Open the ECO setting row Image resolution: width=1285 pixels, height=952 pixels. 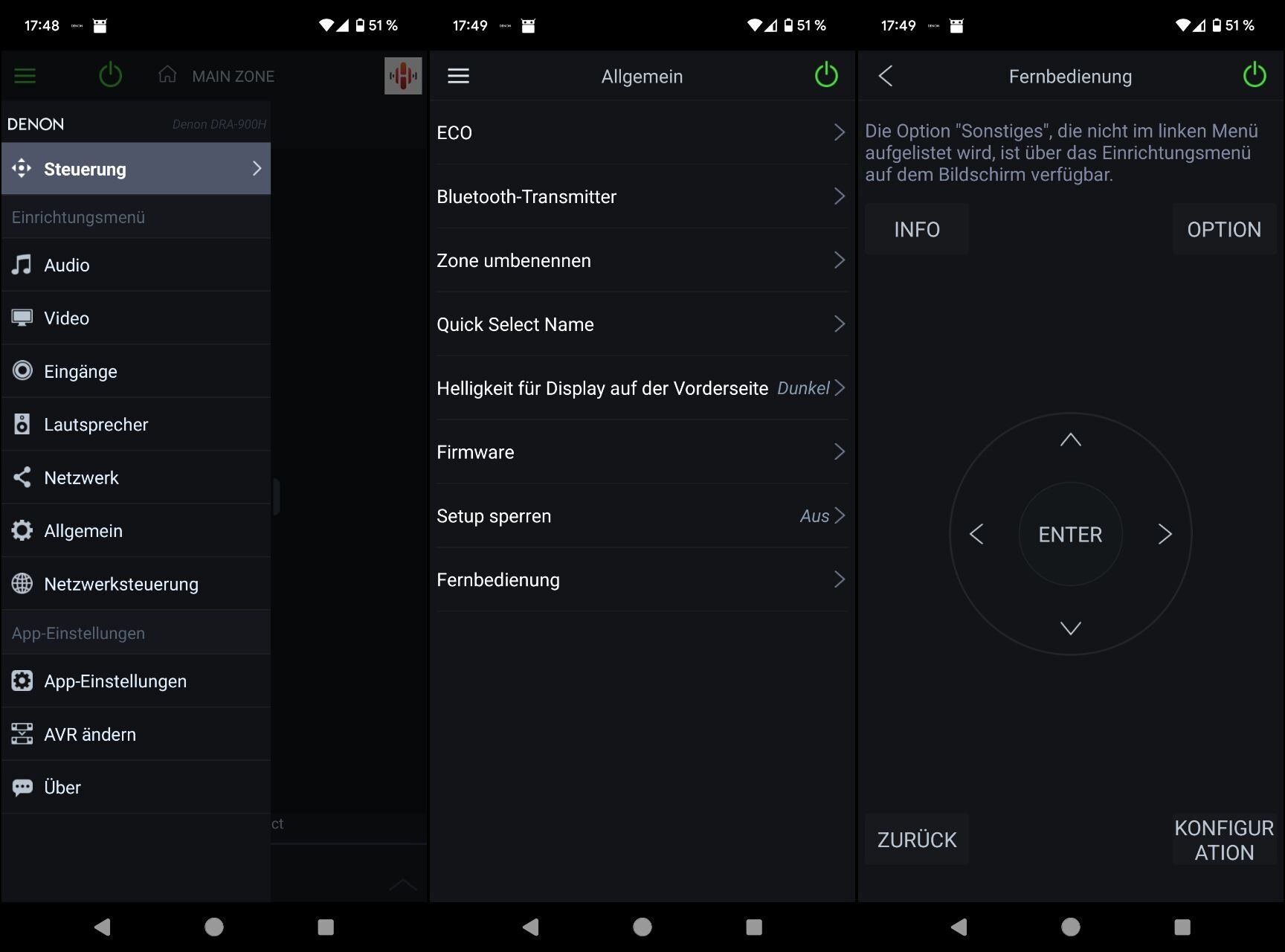point(642,132)
